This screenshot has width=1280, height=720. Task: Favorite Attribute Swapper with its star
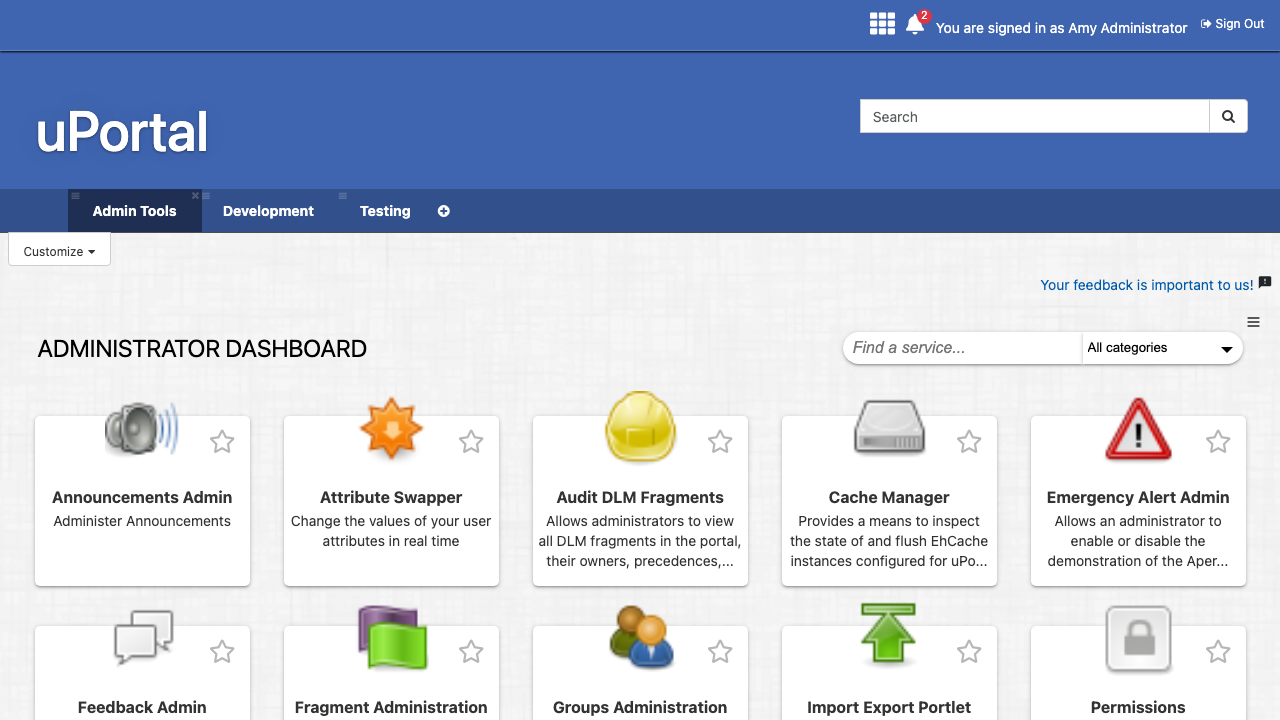pyautogui.click(x=471, y=442)
